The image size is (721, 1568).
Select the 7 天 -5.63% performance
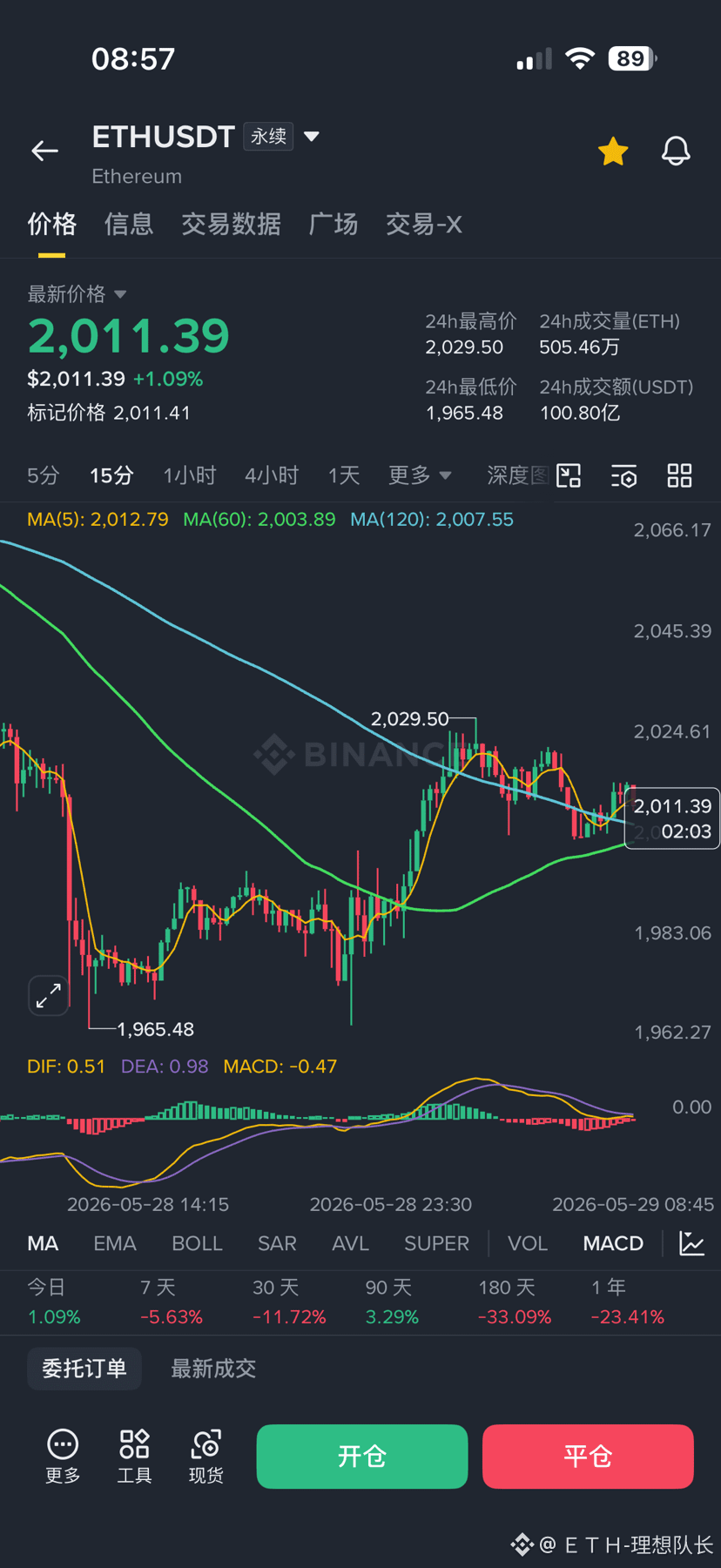[172, 1302]
